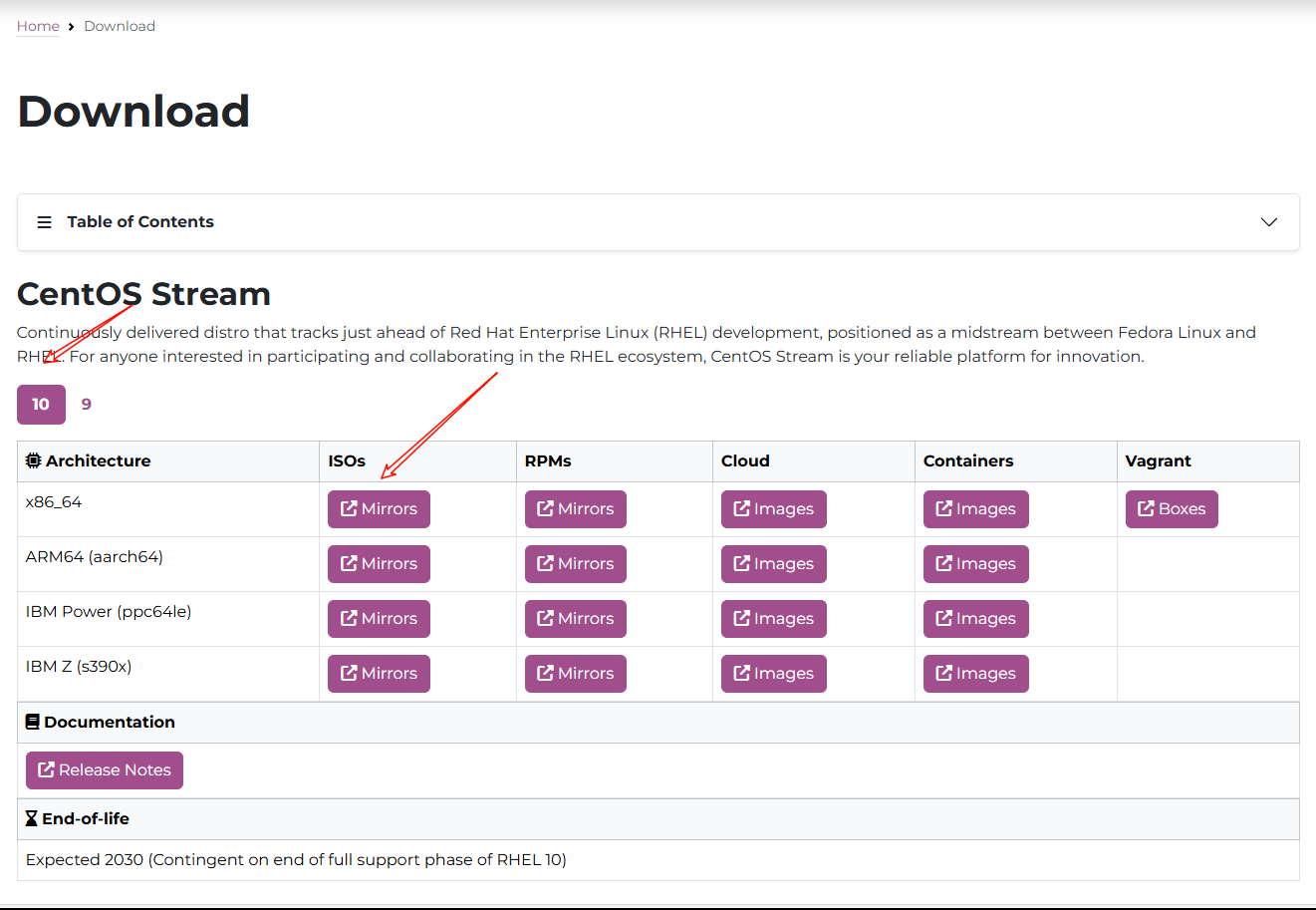Click the Architecture chip icon
The width and height of the screenshot is (1316, 910).
point(34,460)
